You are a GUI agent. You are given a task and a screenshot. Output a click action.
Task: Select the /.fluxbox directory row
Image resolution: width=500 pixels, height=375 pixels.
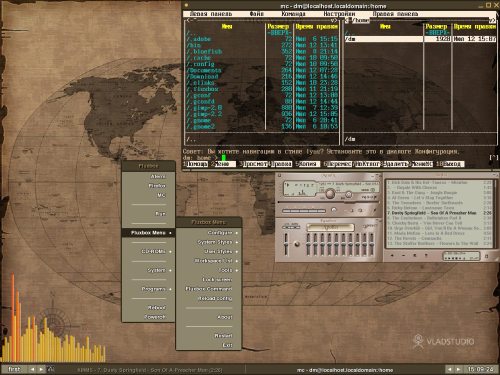(x=262, y=89)
